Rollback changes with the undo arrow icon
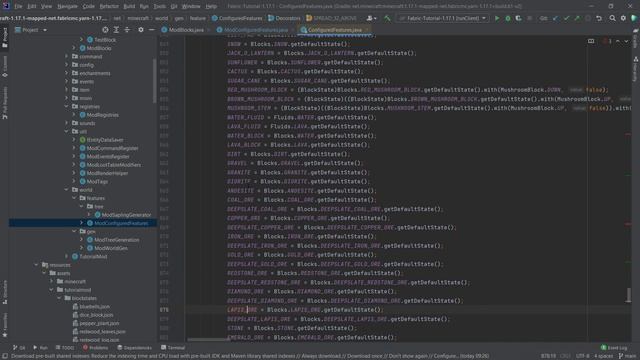 pos(599,18)
